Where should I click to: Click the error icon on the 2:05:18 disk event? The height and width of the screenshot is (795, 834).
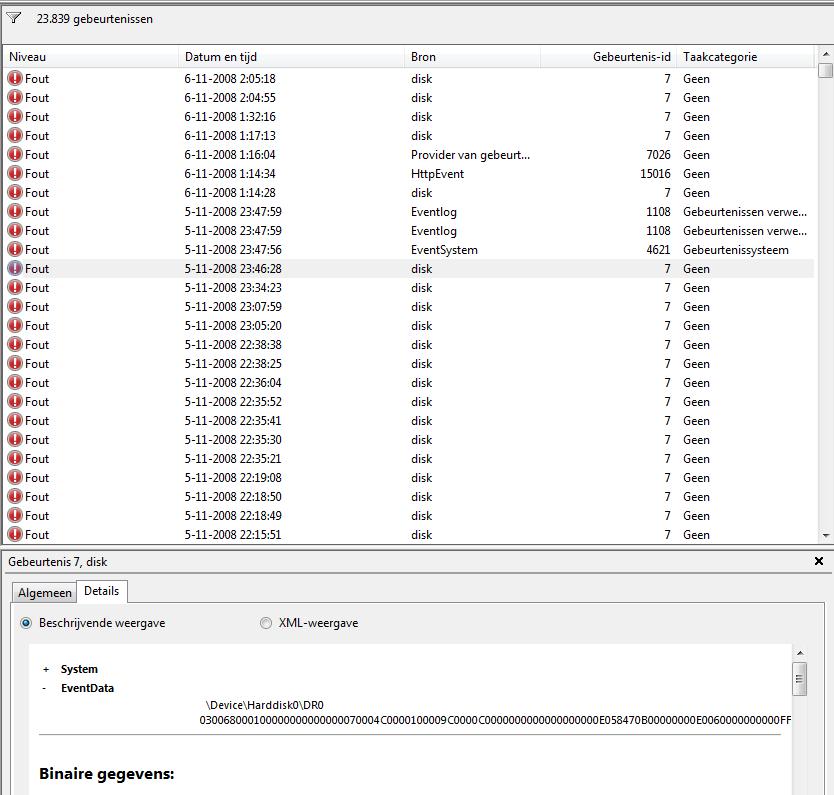click(x=13, y=78)
